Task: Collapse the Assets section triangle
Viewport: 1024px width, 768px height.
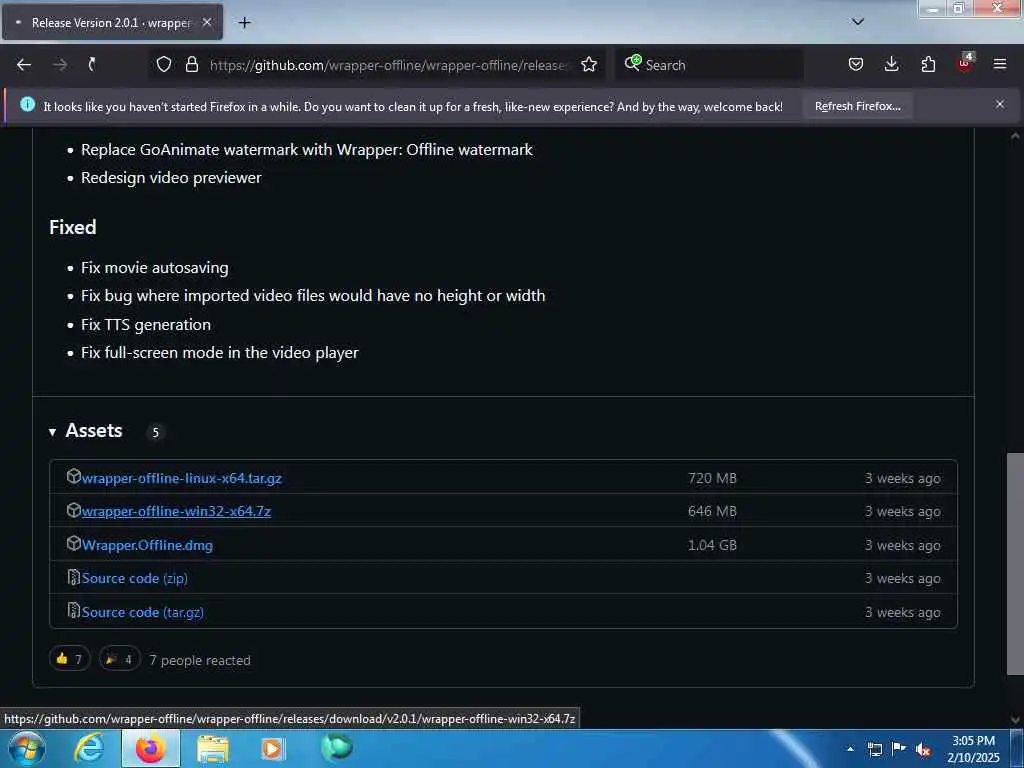Action: [52, 432]
